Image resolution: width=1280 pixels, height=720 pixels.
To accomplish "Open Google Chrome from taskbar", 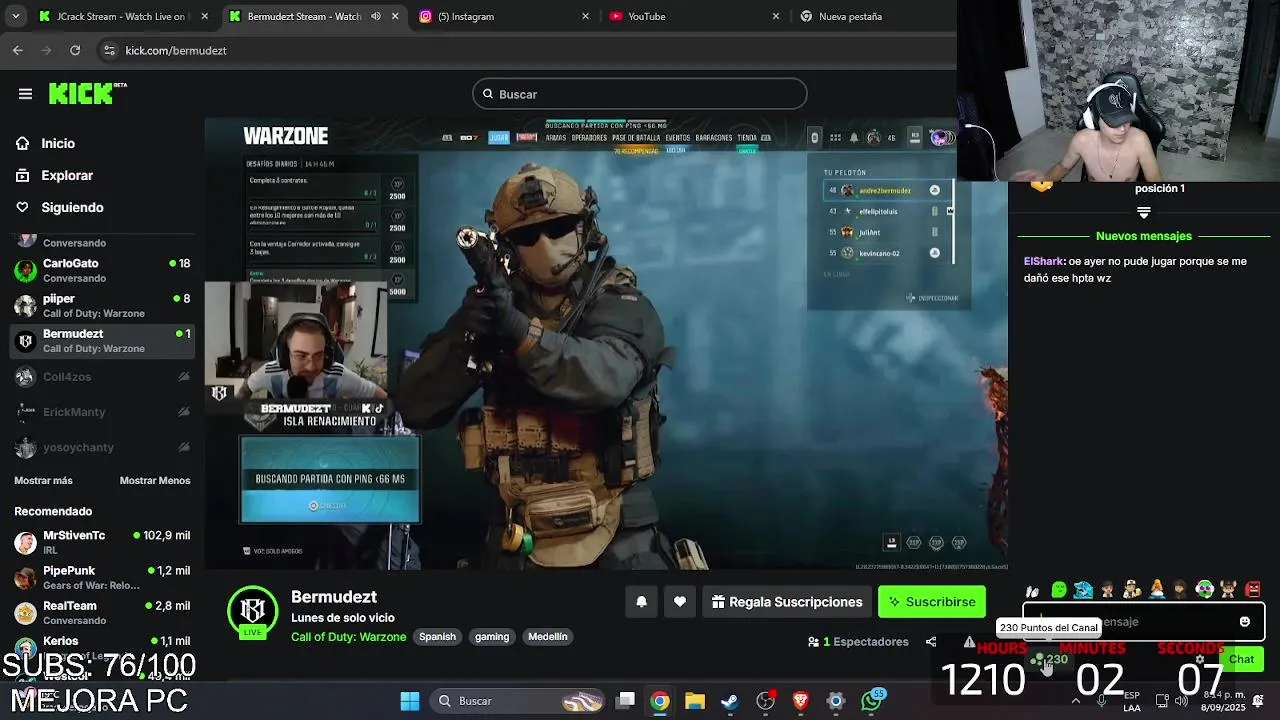I will pos(660,701).
